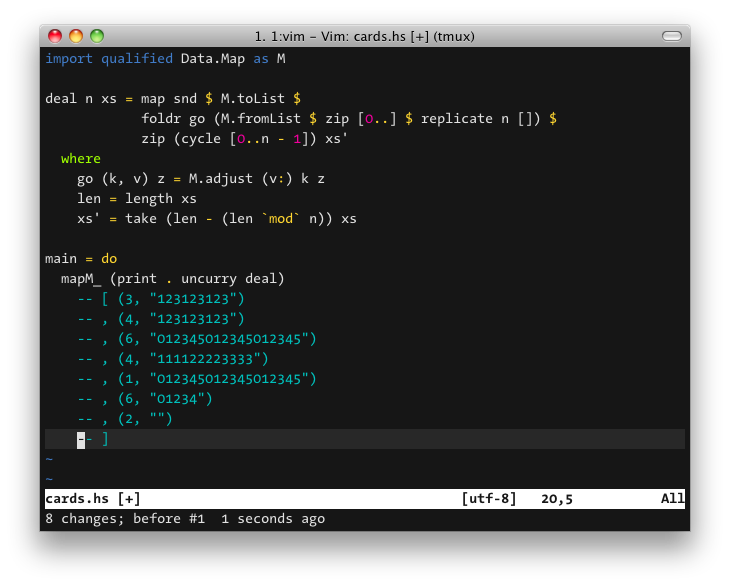
Task: Click 'cards.hs [+]' in the status line
Action: tap(93, 499)
